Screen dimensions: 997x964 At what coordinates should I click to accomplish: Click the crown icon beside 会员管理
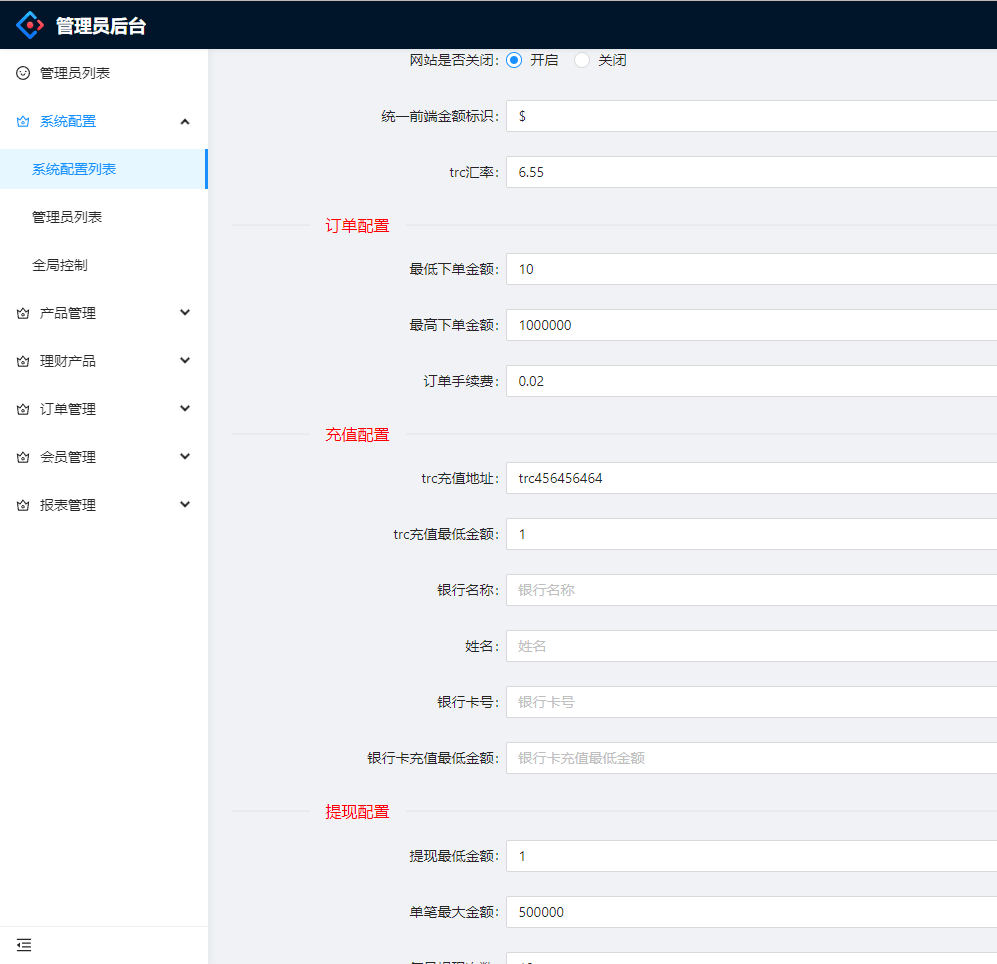pos(23,458)
